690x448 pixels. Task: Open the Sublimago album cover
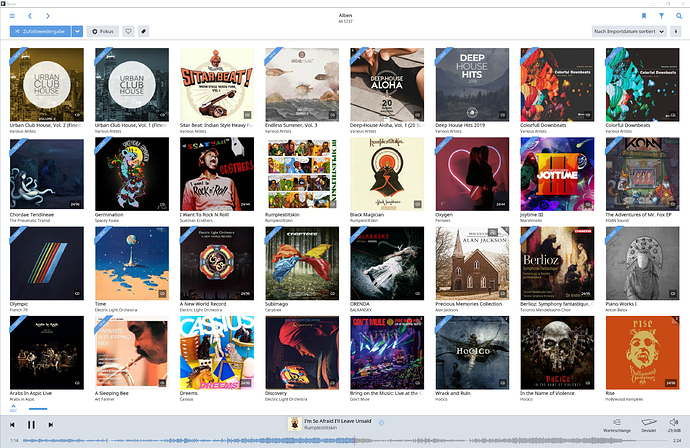302,264
